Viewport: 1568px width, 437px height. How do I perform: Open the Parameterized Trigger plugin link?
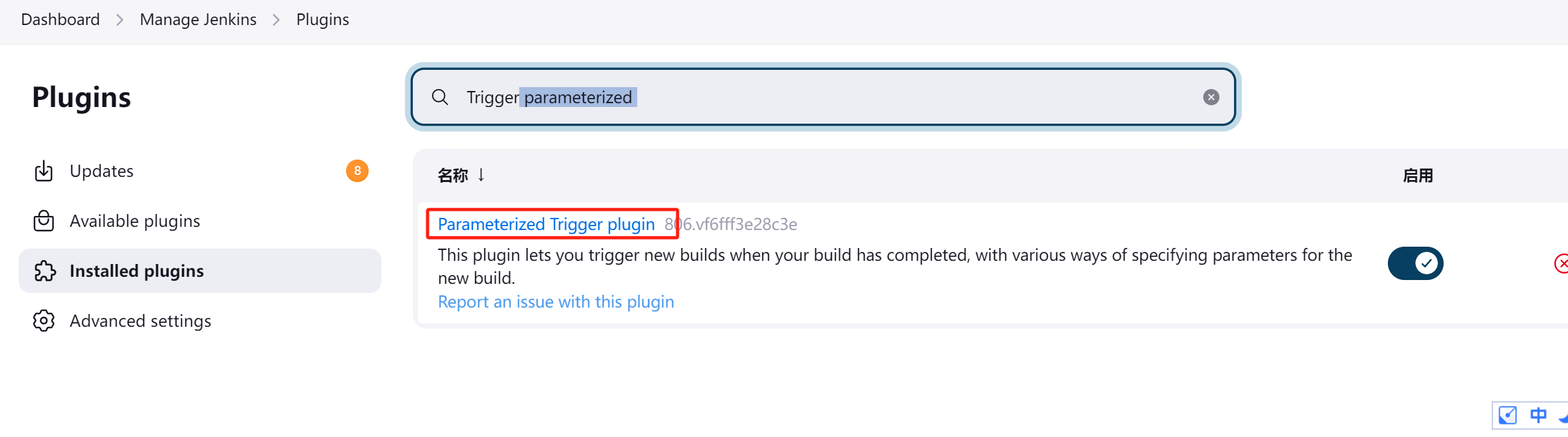click(x=546, y=224)
